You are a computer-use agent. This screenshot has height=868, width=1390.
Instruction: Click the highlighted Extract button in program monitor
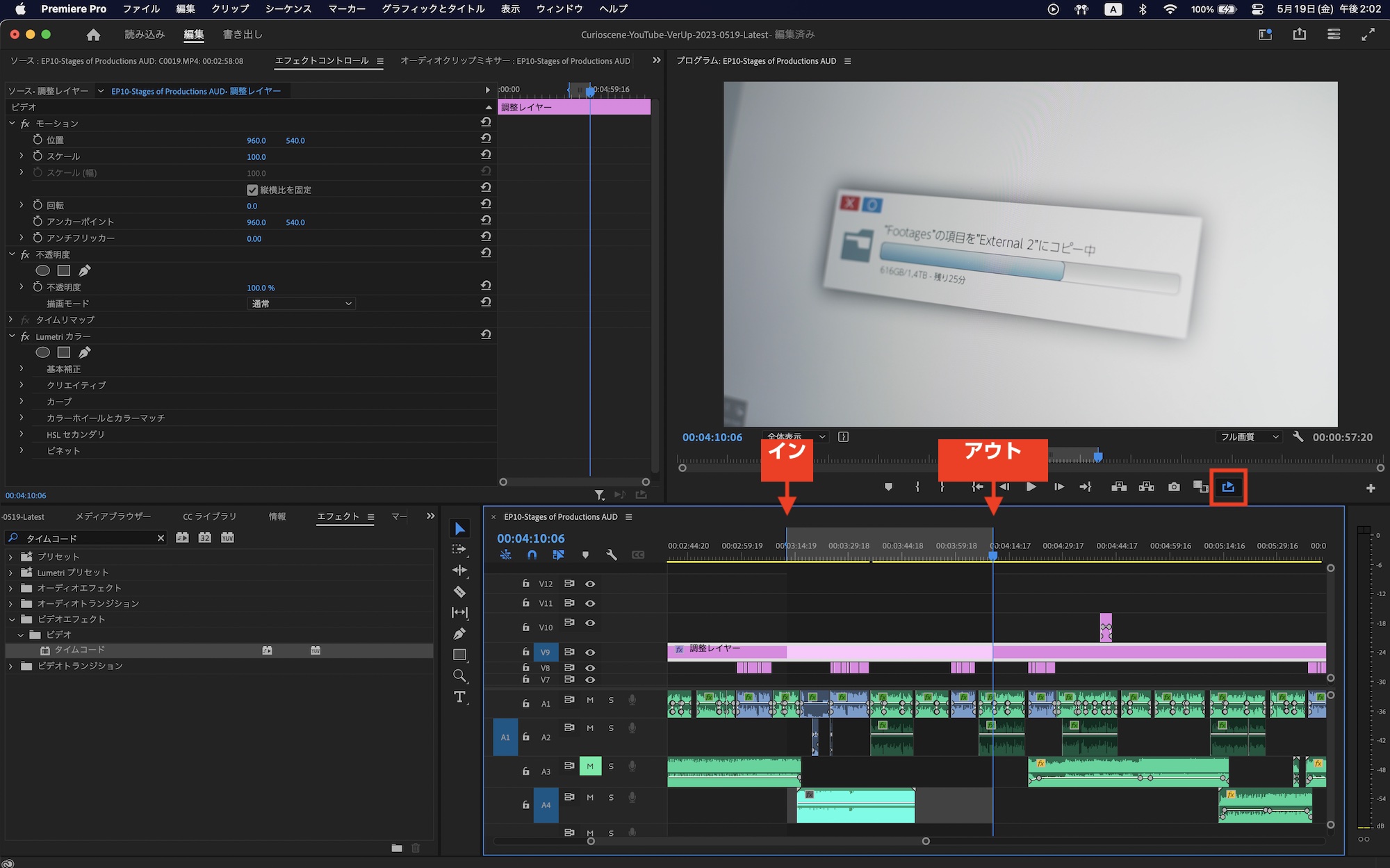1228,487
